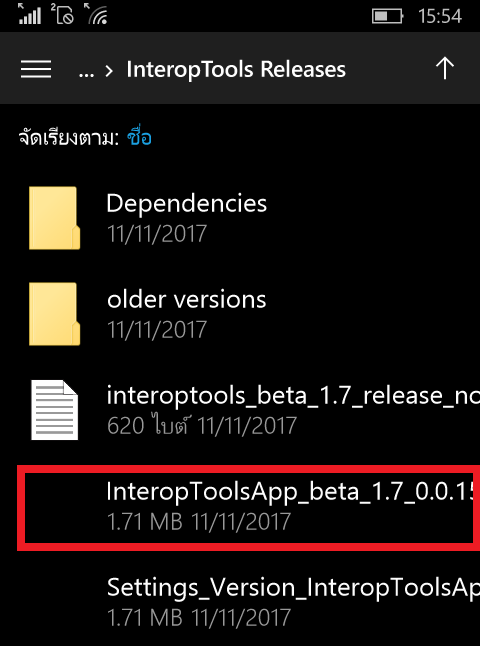This screenshot has height=646, width=480.
Task: Expand the ellipsis breadcrumb path
Action: (86, 70)
